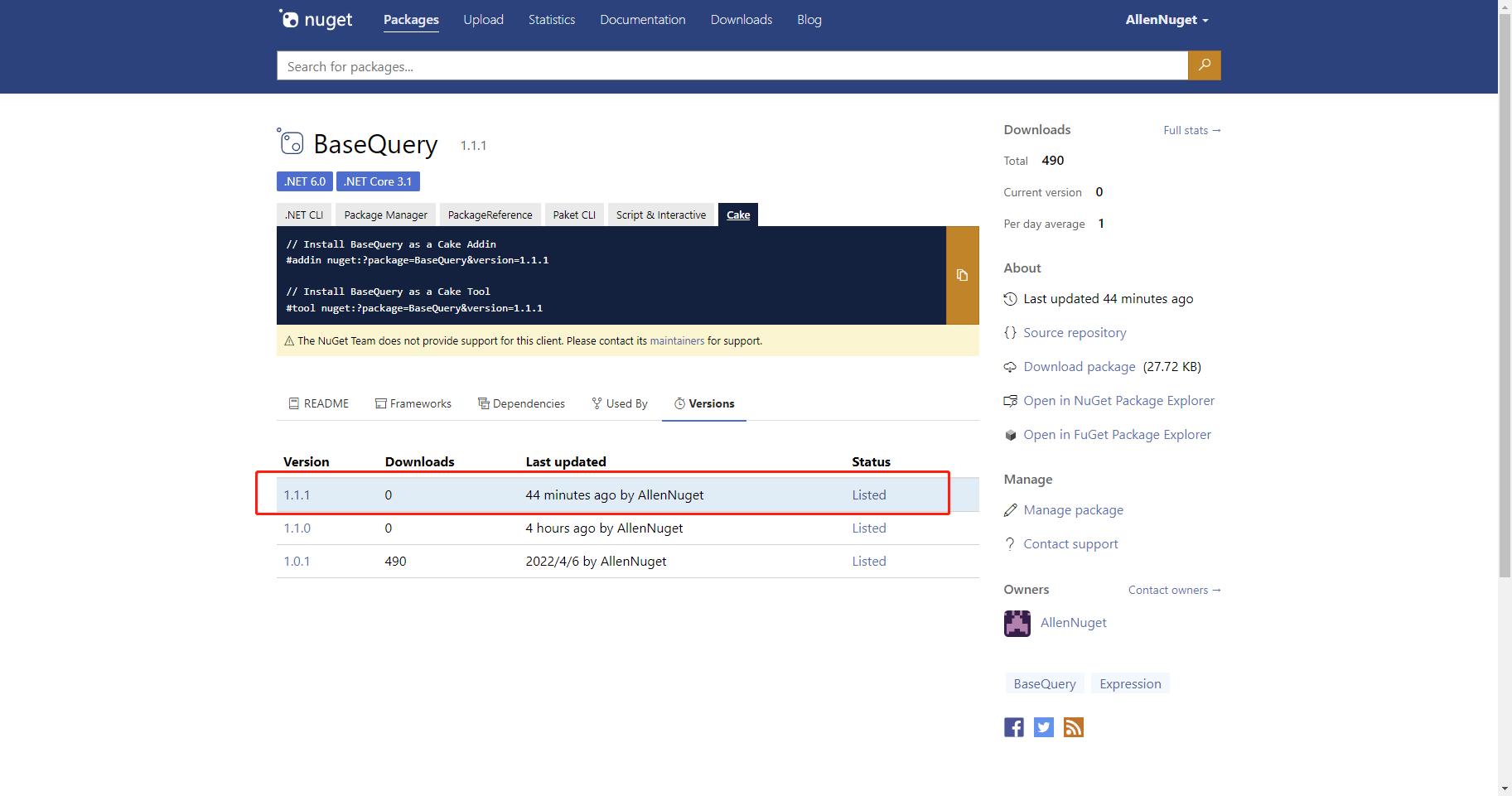Select the Package Manager install tab

386,215
